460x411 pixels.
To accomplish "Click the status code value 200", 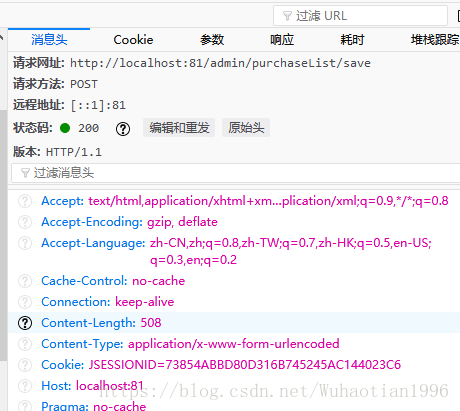I will coord(89,128).
